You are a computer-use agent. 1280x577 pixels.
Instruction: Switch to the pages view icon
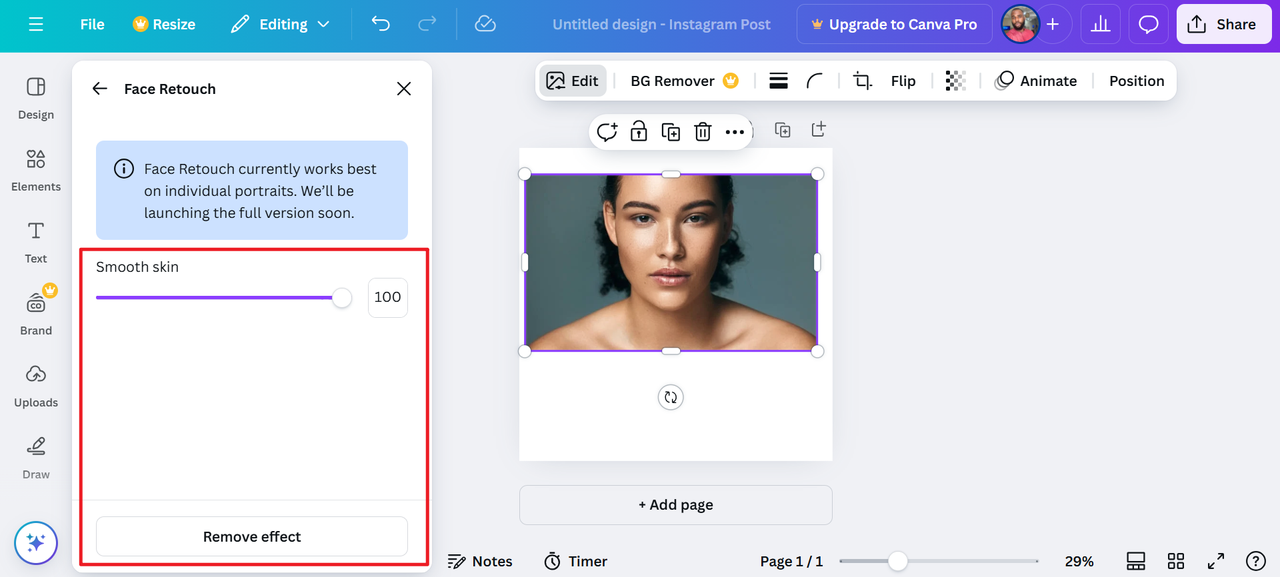pos(1136,561)
